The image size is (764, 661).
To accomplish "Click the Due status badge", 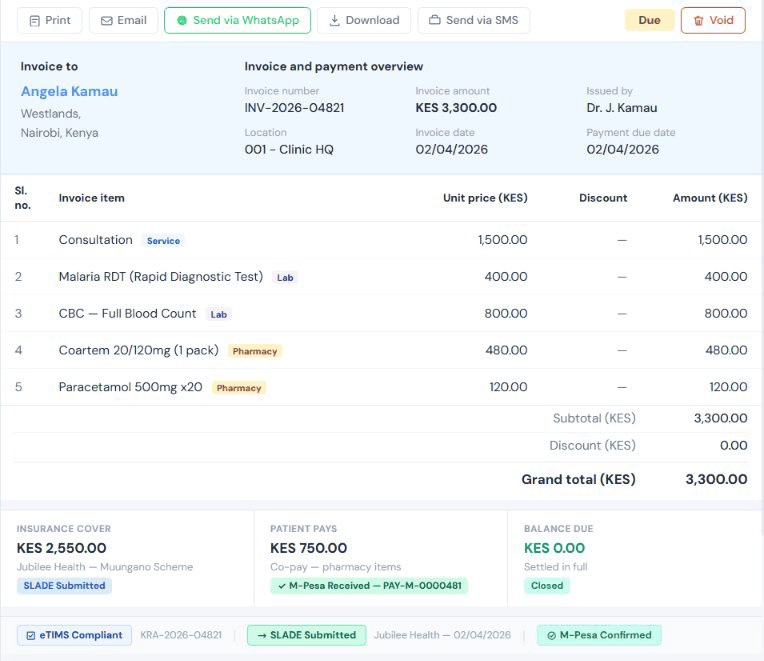I will (649, 20).
